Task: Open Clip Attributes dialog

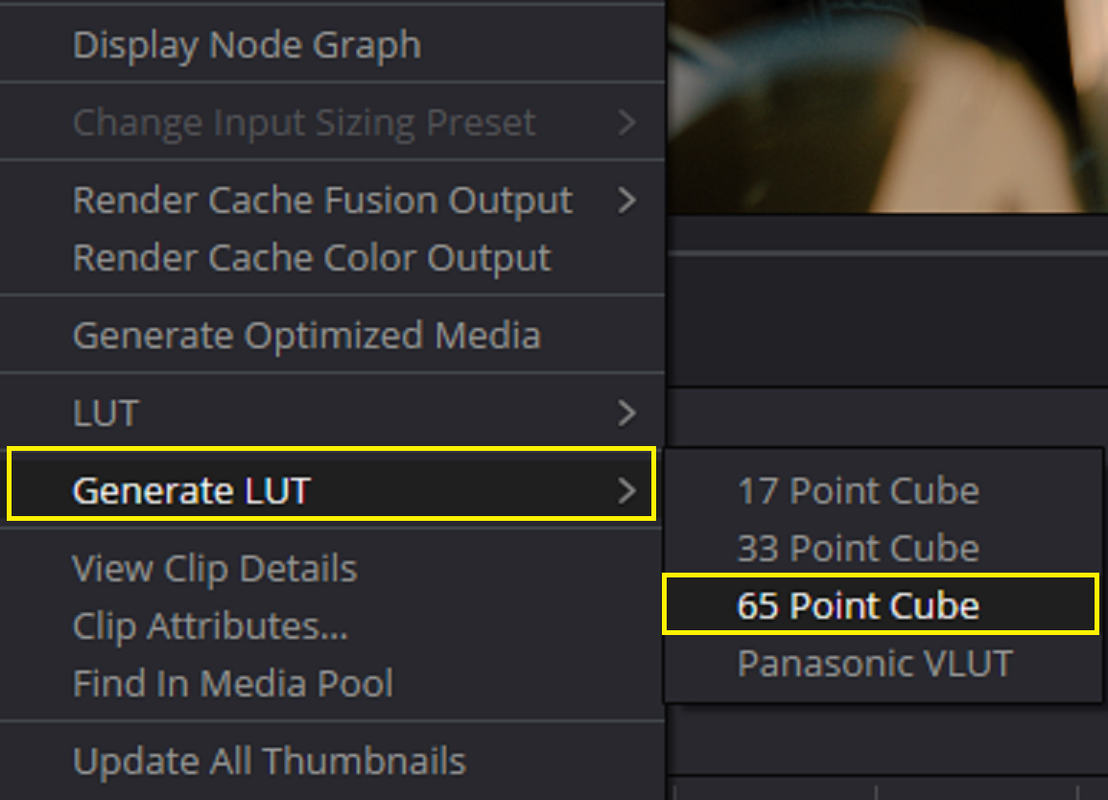Action: (332, 626)
